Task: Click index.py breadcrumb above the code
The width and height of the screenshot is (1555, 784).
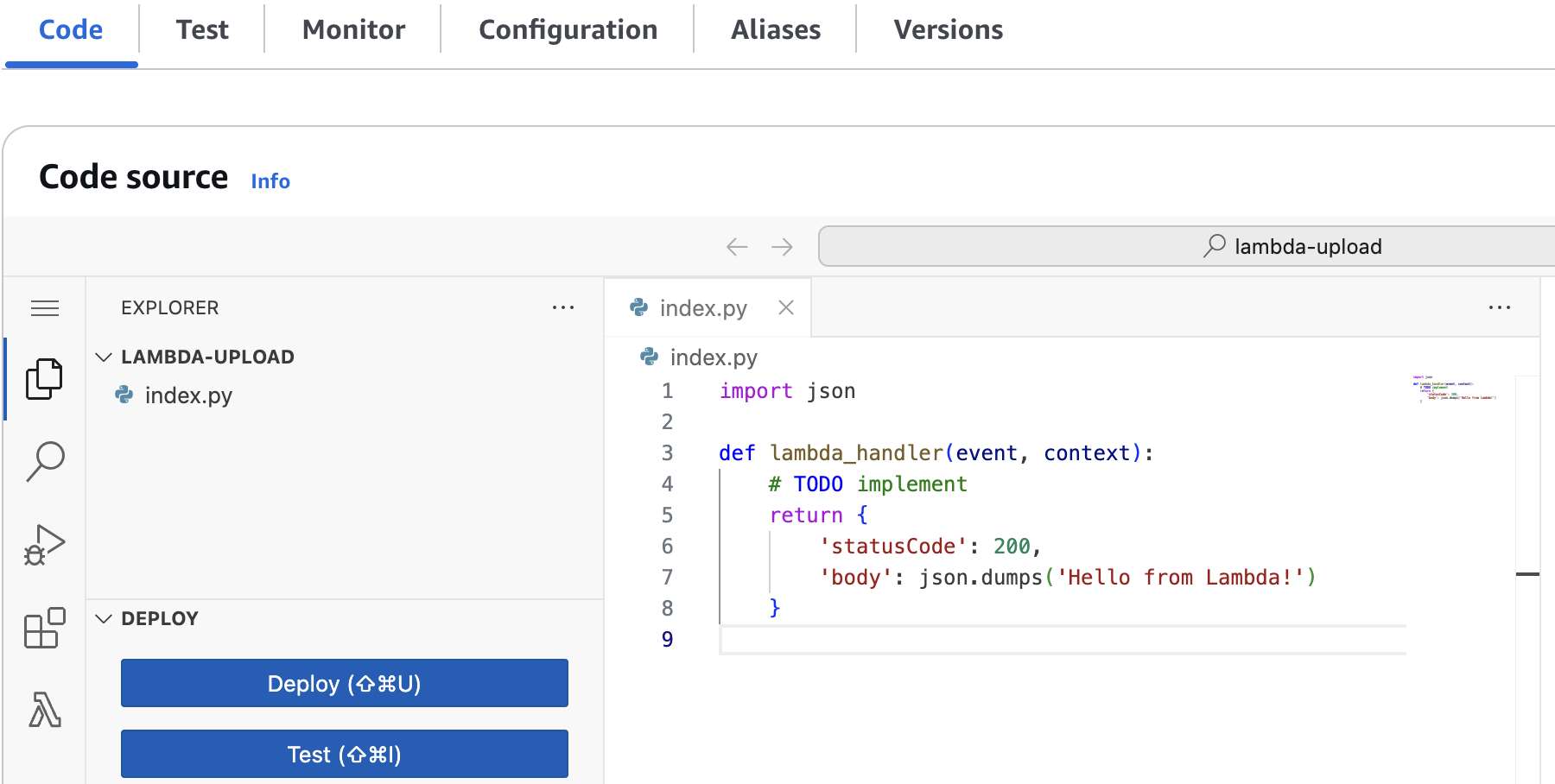Action: [x=714, y=357]
